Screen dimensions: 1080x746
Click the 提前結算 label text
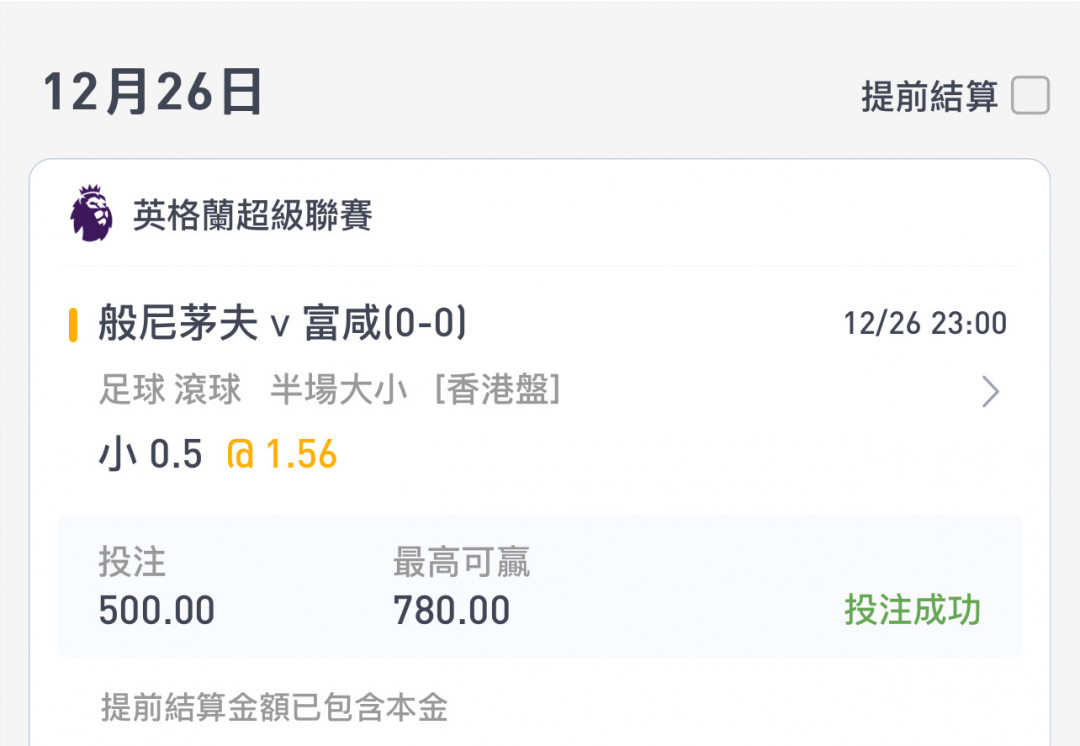929,96
